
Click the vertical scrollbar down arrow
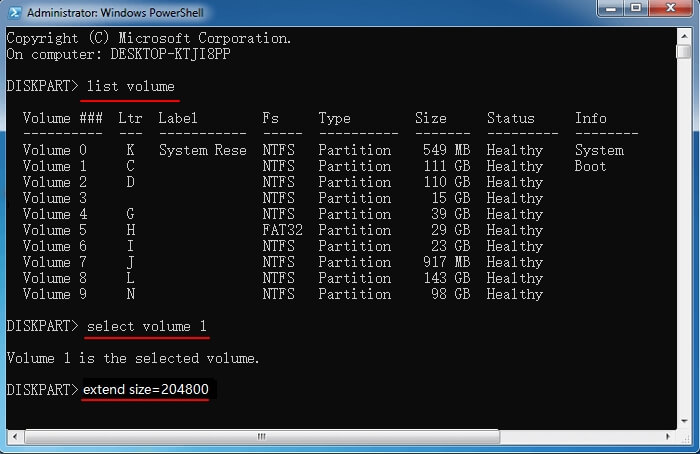point(685,420)
